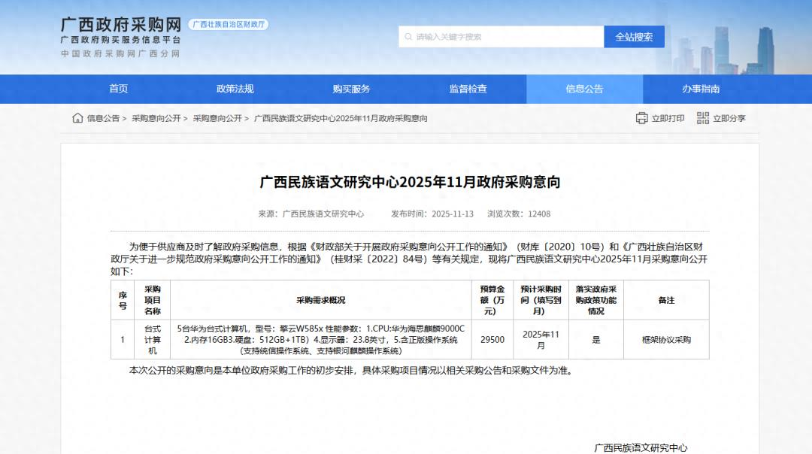Click the 立即打印 print link text
The height and width of the screenshot is (454, 812).
[668, 118]
